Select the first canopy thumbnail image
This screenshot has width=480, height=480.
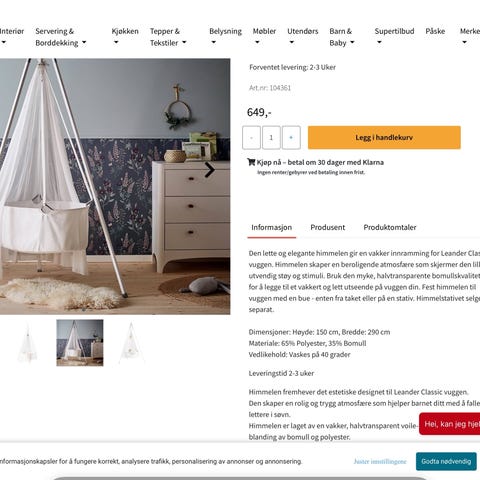(x=28, y=343)
